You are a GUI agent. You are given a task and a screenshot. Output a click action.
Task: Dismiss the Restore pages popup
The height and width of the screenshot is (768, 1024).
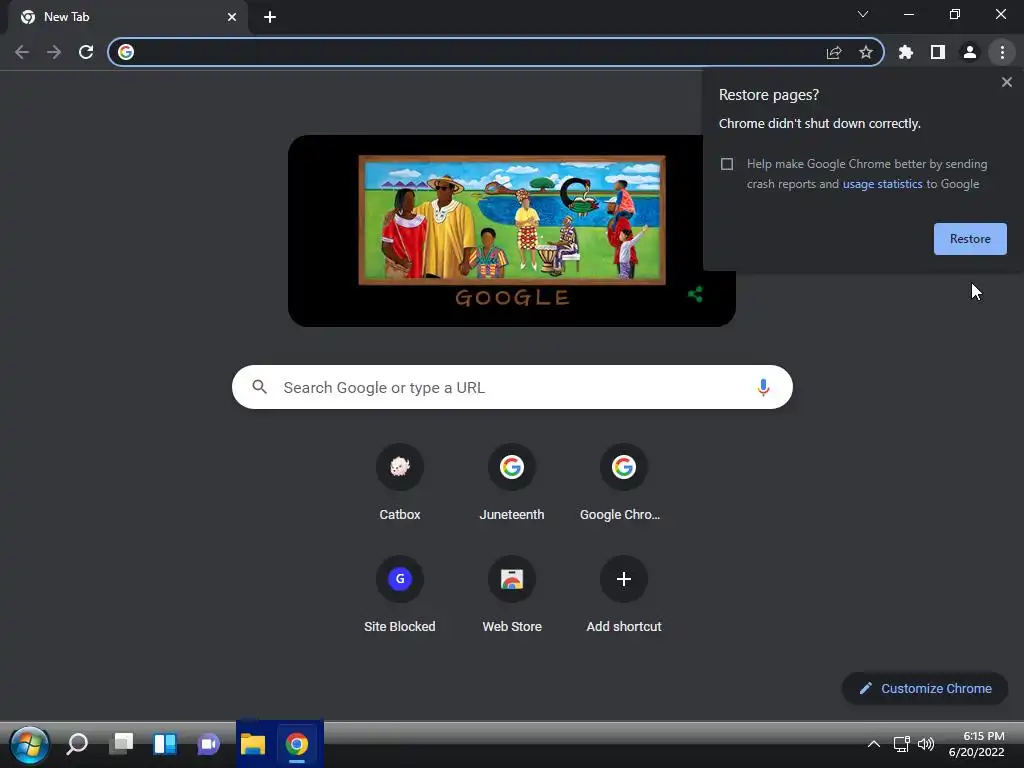click(x=1006, y=82)
